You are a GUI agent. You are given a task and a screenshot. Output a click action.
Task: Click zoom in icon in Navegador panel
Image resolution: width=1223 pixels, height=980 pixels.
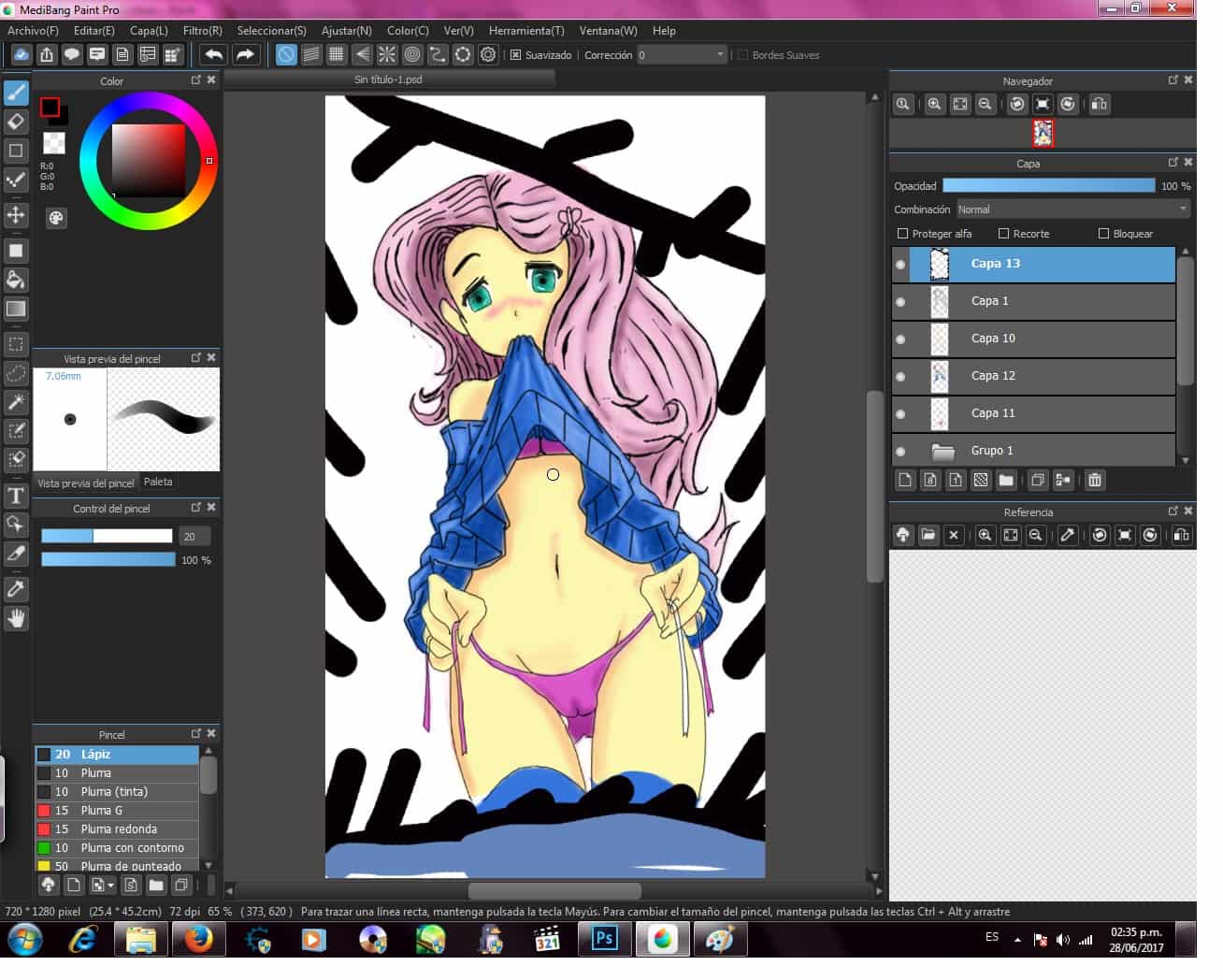click(x=934, y=104)
